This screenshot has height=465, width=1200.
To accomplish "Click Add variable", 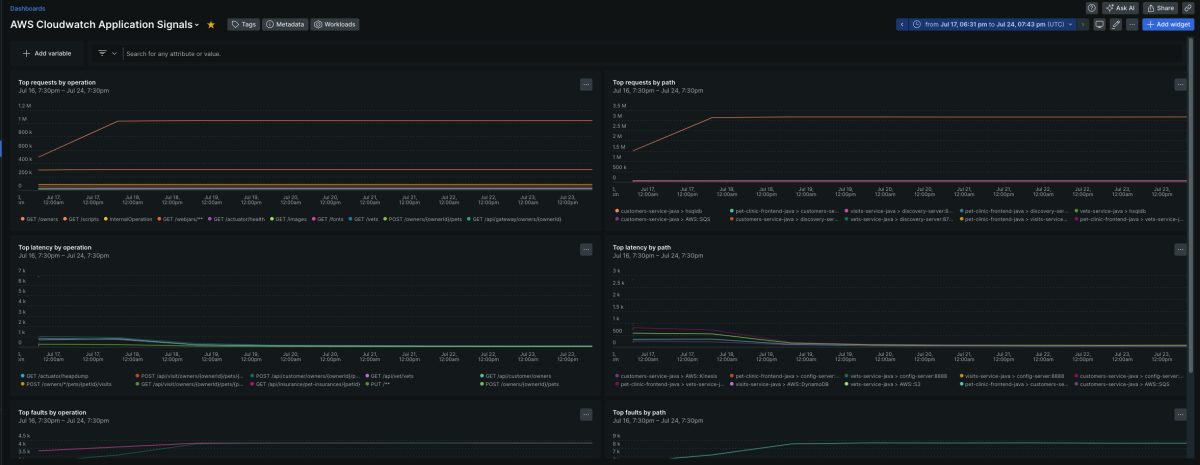I will tap(47, 53).
